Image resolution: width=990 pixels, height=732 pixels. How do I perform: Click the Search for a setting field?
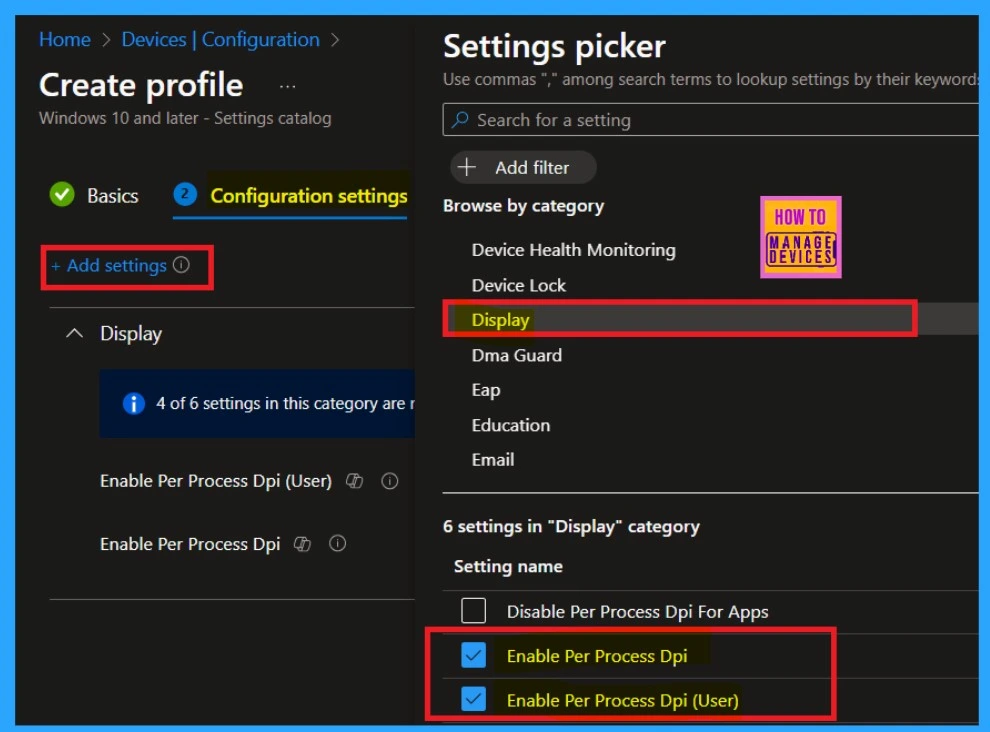[x=710, y=120]
